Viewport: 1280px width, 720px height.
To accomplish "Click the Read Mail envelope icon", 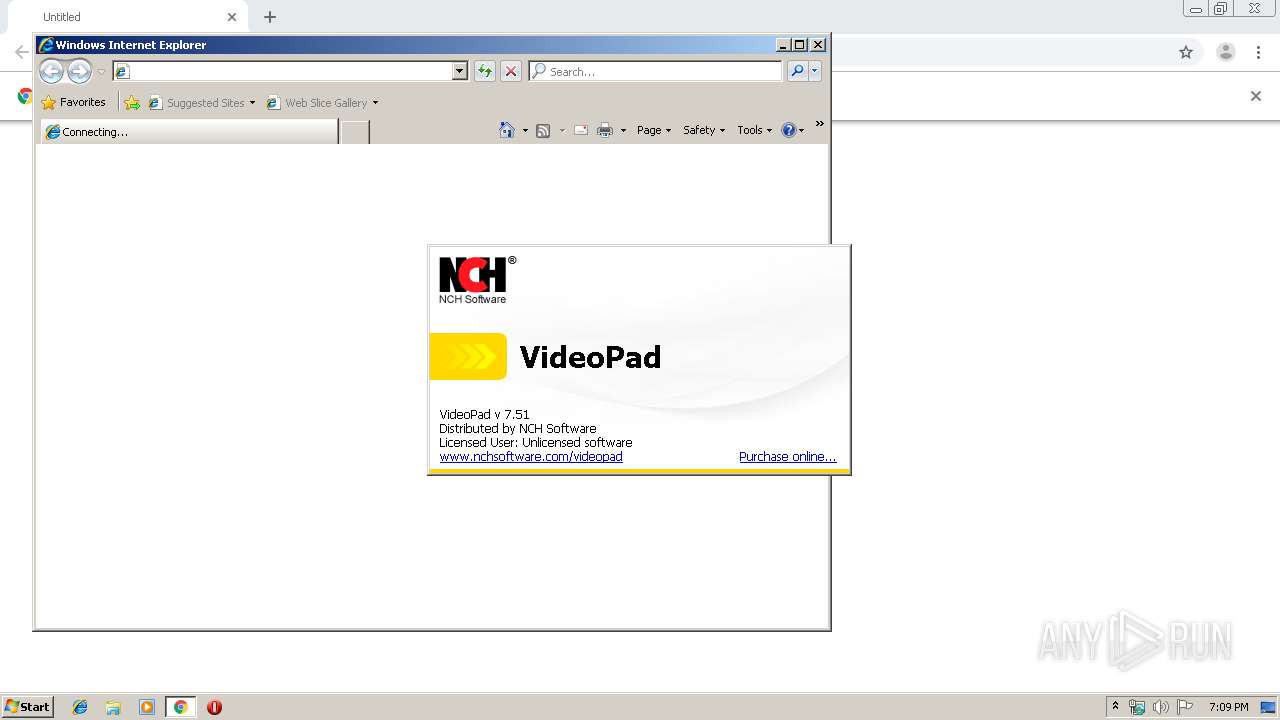I will (581, 130).
